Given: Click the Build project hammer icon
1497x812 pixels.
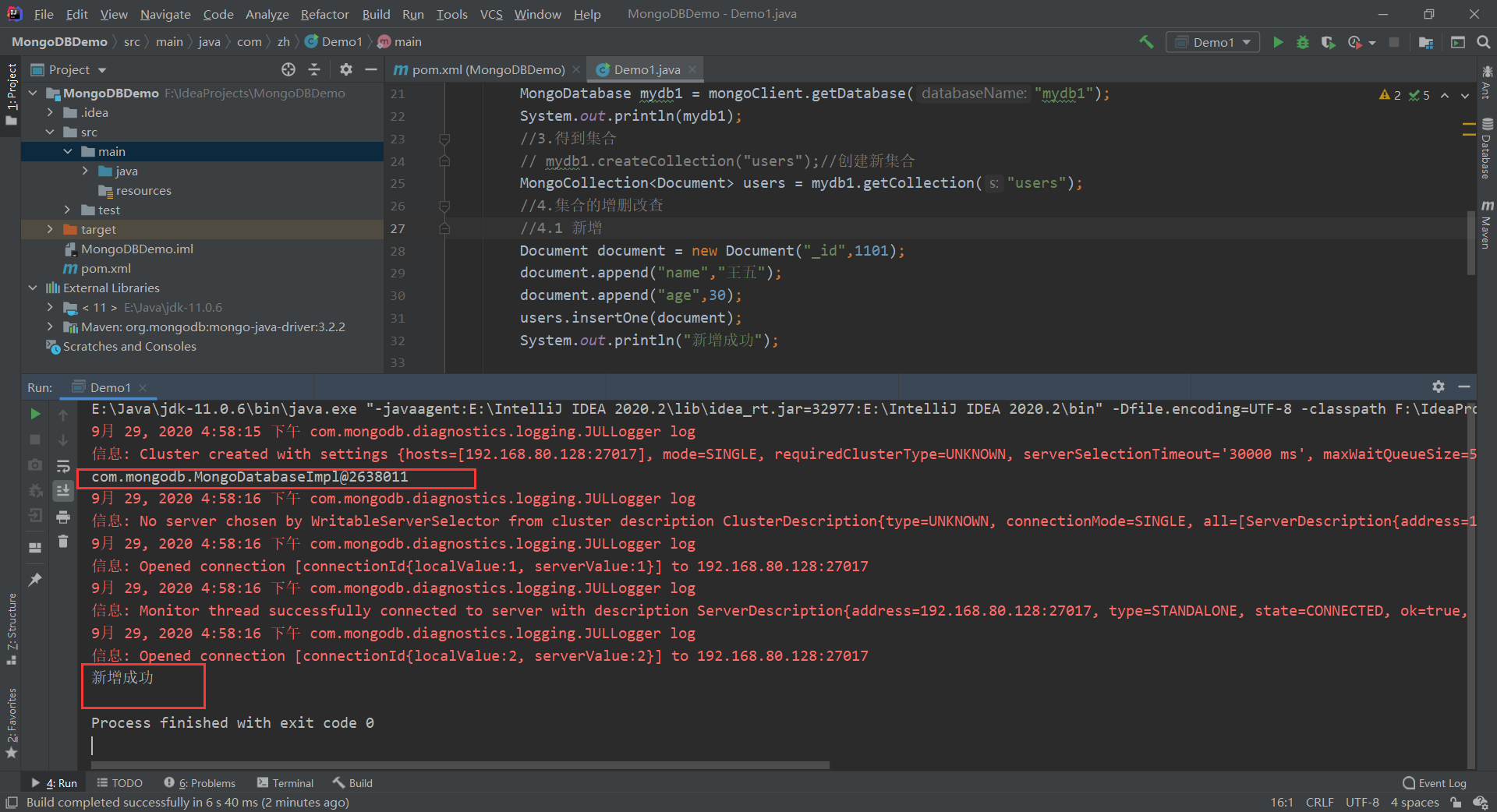Looking at the screenshot, I should click(1146, 42).
